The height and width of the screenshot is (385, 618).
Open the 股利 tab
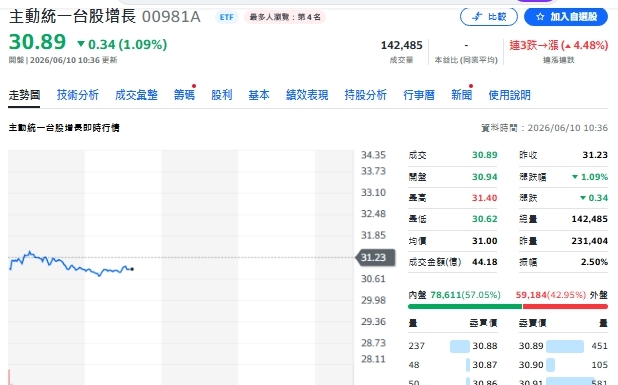pyautogui.click(x=222, y=95)
